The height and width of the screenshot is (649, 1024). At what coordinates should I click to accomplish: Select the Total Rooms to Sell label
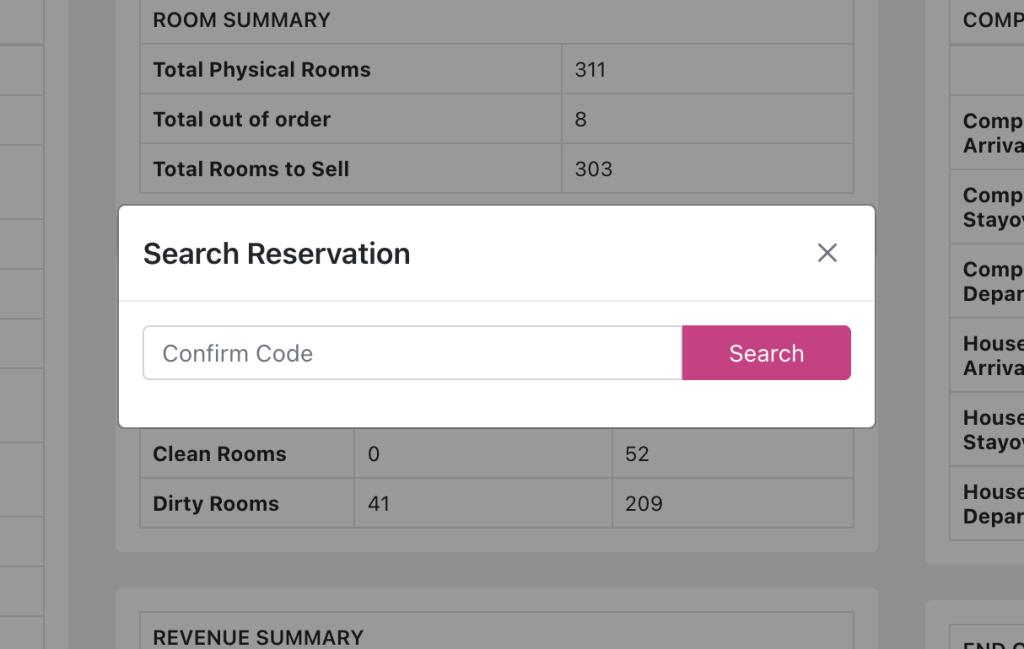point(250,169)
